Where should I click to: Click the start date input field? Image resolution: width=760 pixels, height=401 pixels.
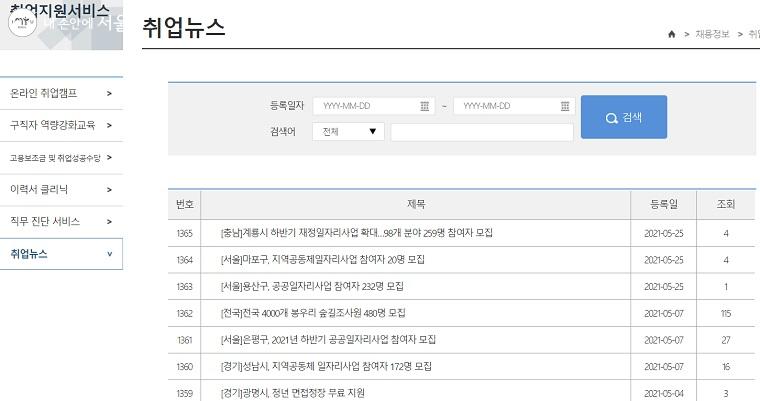pyautogui.click(x=365, y=106)
